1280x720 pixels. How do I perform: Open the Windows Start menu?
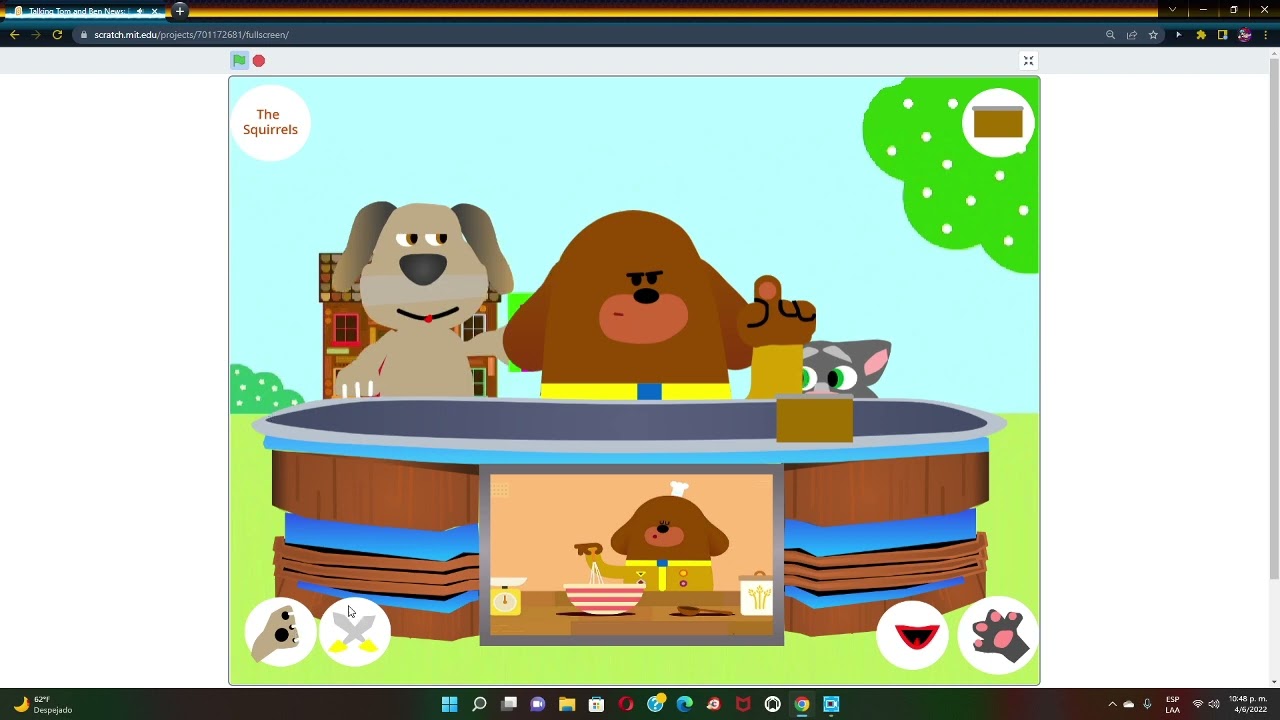click(450, 704)
